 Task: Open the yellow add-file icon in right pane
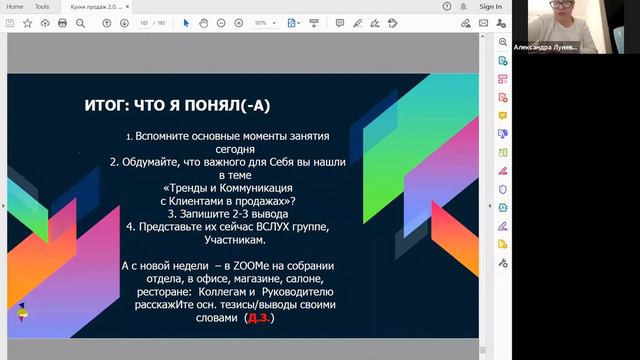pos(503,244)
